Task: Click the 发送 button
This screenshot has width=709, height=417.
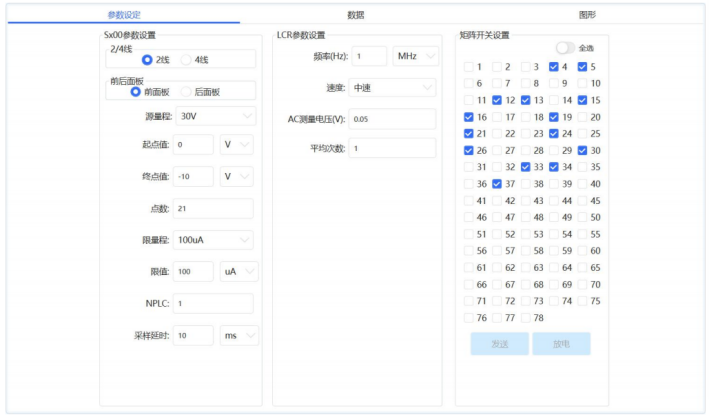Action: point(499,344)
